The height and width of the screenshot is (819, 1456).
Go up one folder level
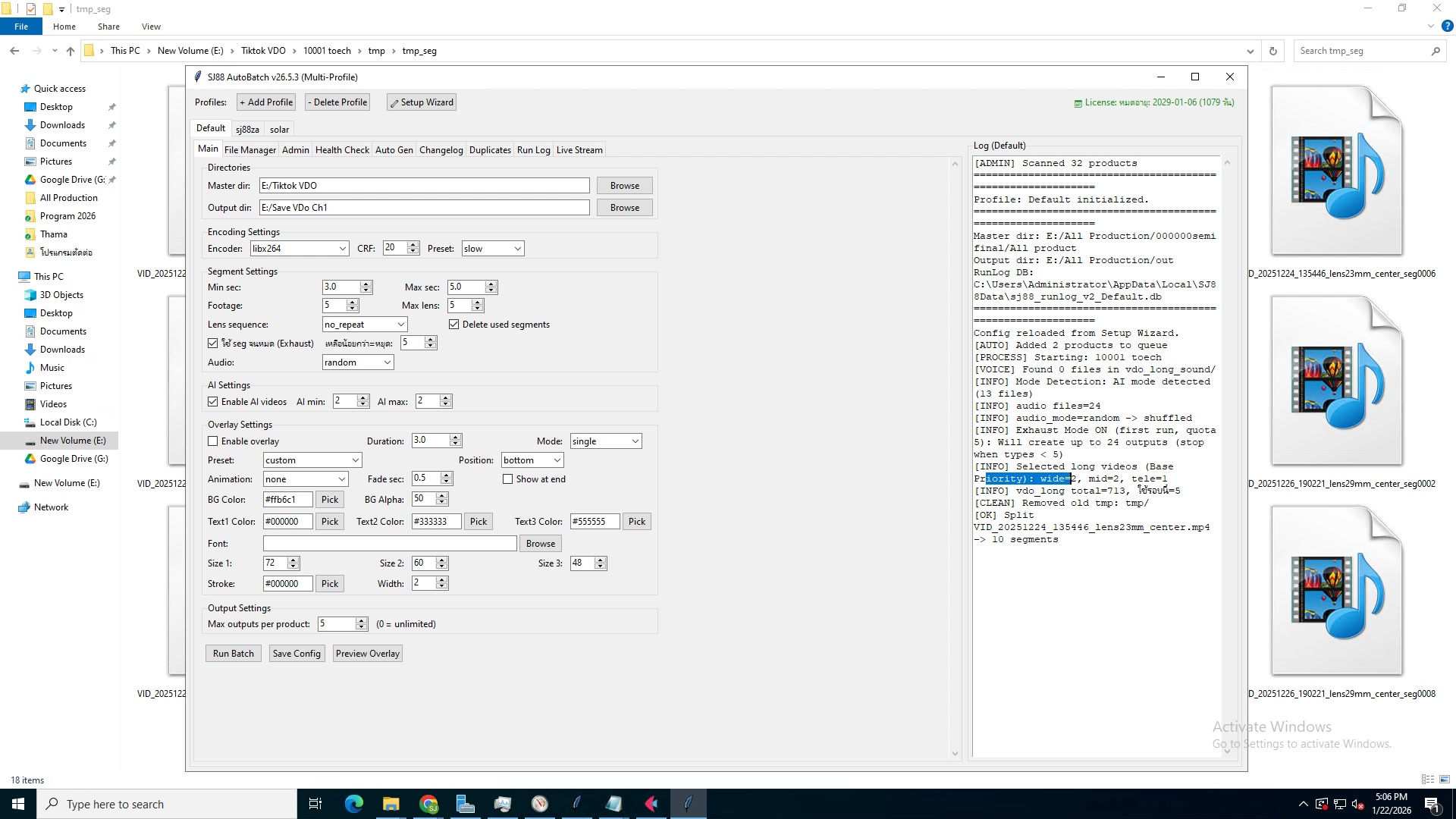(x=71, y=51)
